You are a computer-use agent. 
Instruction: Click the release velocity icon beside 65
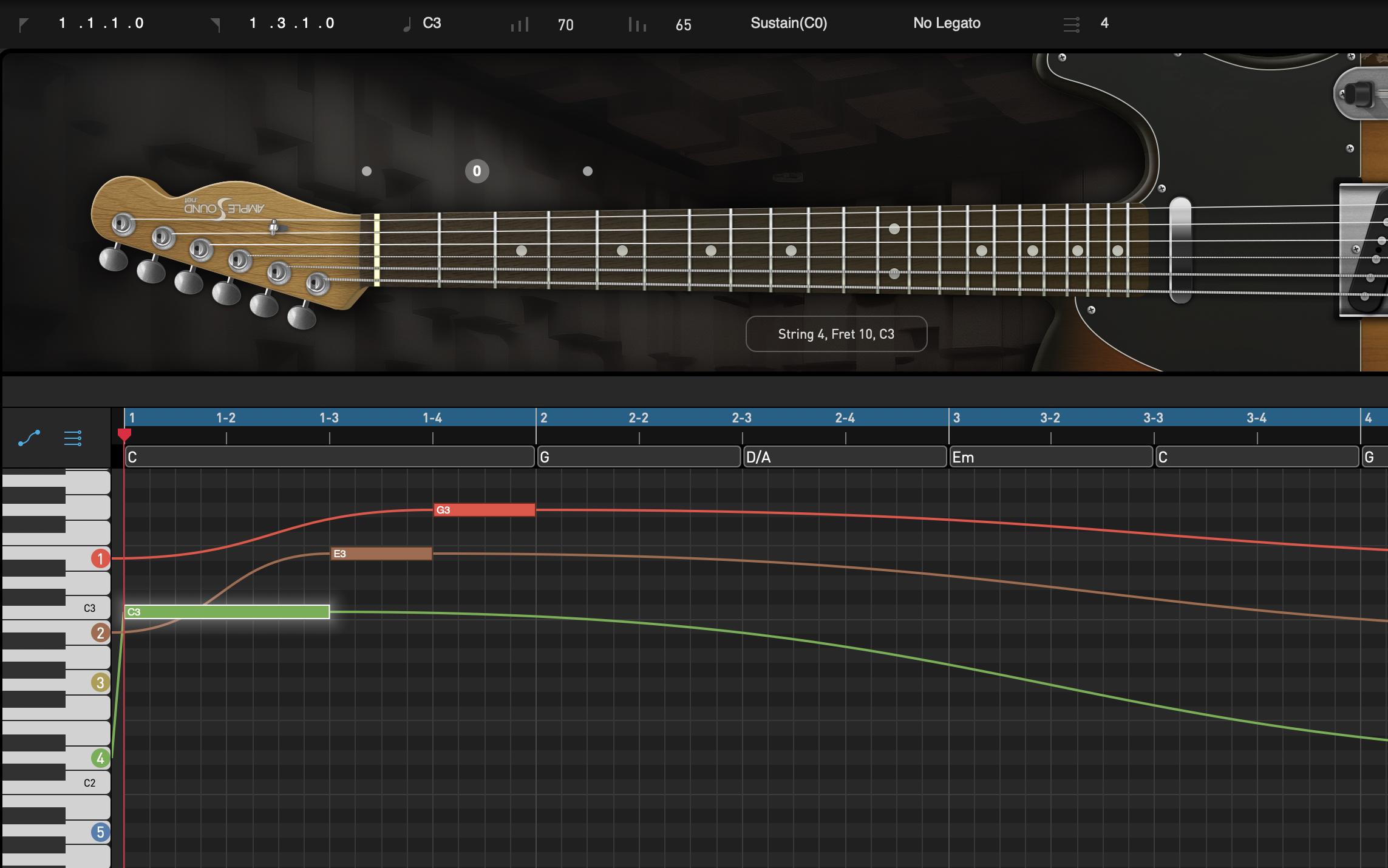coord(638,24)
